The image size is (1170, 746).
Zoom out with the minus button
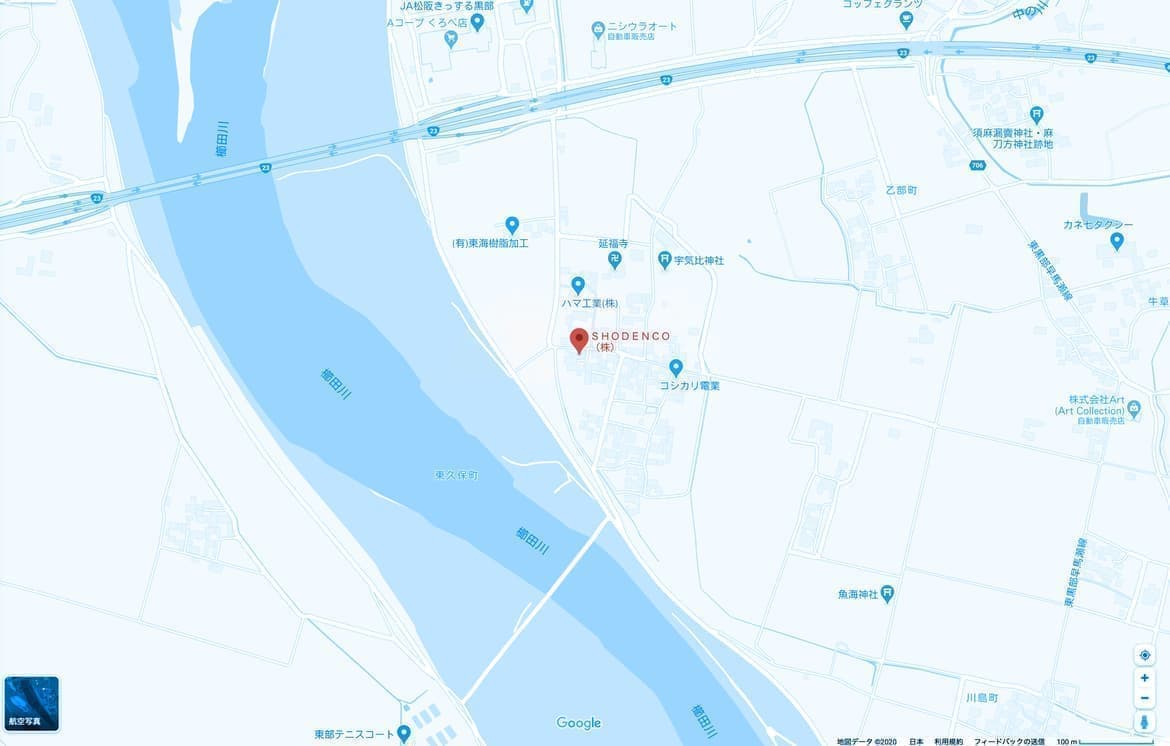tap(1145, 698)
